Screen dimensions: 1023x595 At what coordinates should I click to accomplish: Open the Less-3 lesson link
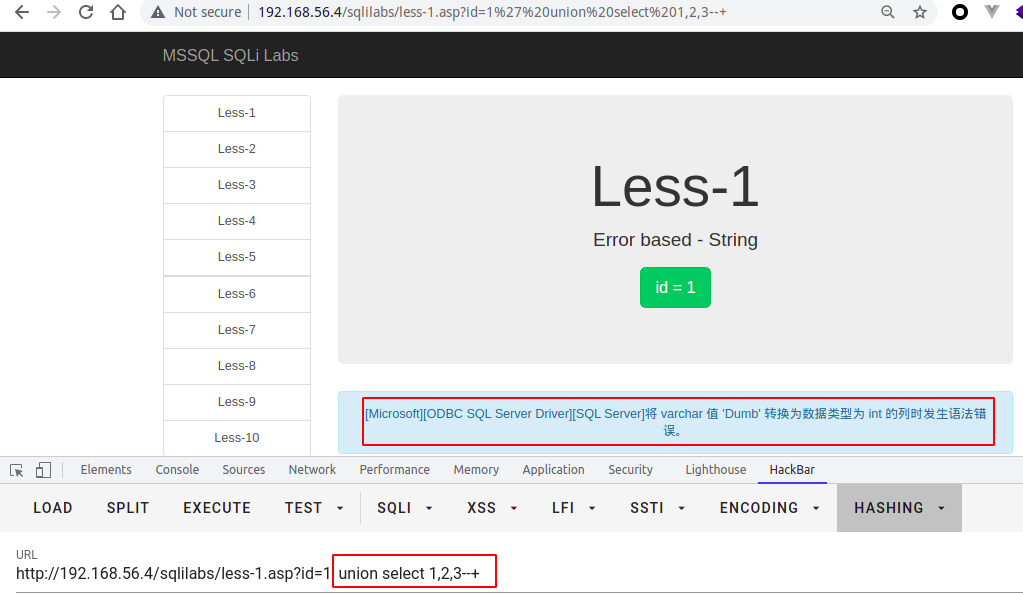237,185
